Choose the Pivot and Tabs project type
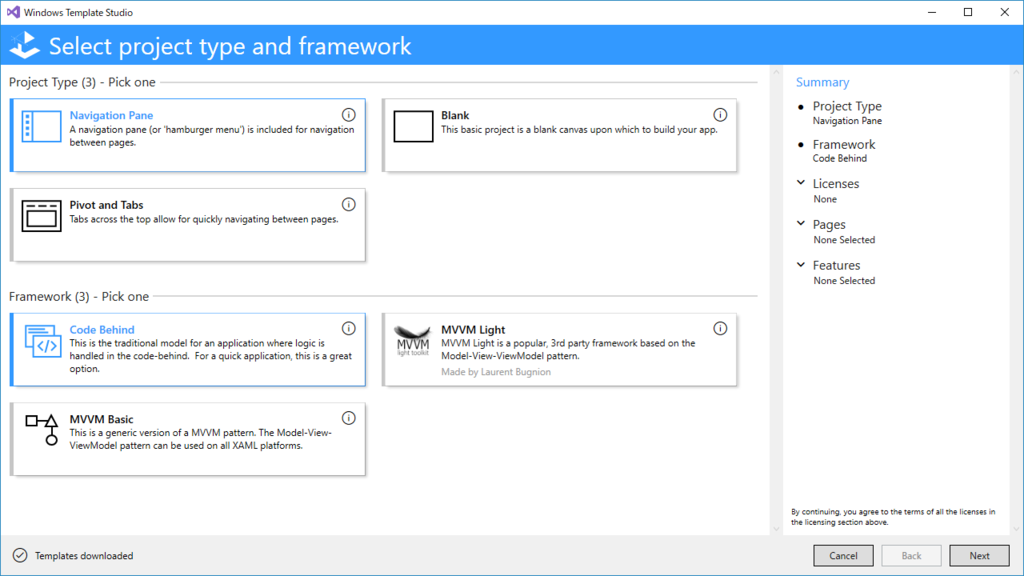This screenshot has width=1024, height=576. click(x=188, y=225)
